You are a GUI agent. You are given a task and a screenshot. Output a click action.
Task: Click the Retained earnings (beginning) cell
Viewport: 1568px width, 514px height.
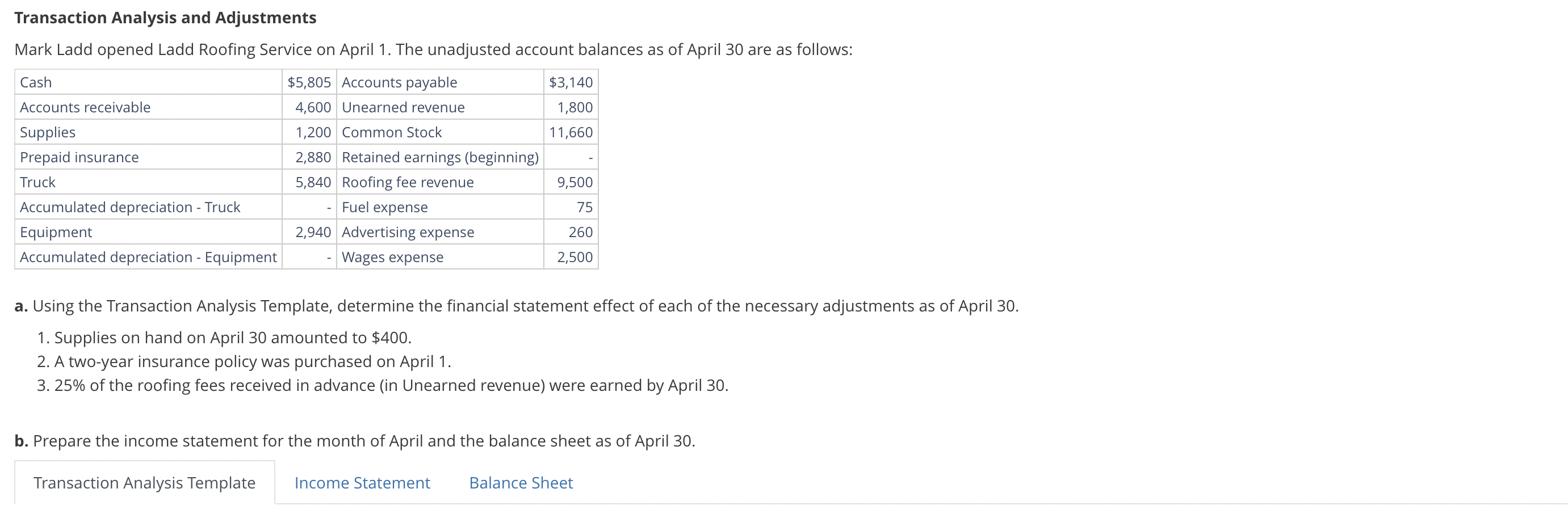point(439,157)
